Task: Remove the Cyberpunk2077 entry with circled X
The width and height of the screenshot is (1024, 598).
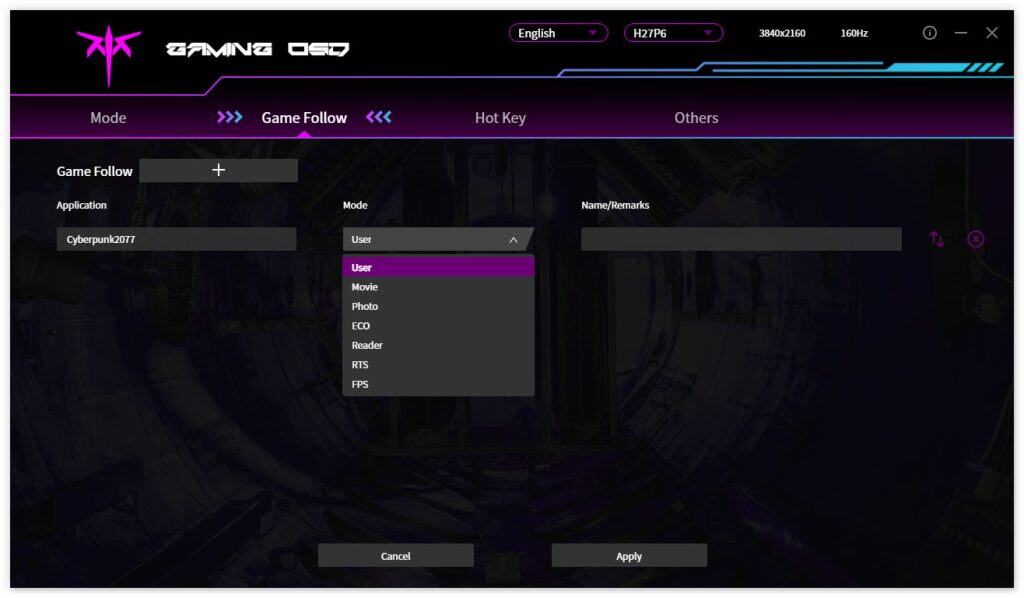Action: pos(975,239)
